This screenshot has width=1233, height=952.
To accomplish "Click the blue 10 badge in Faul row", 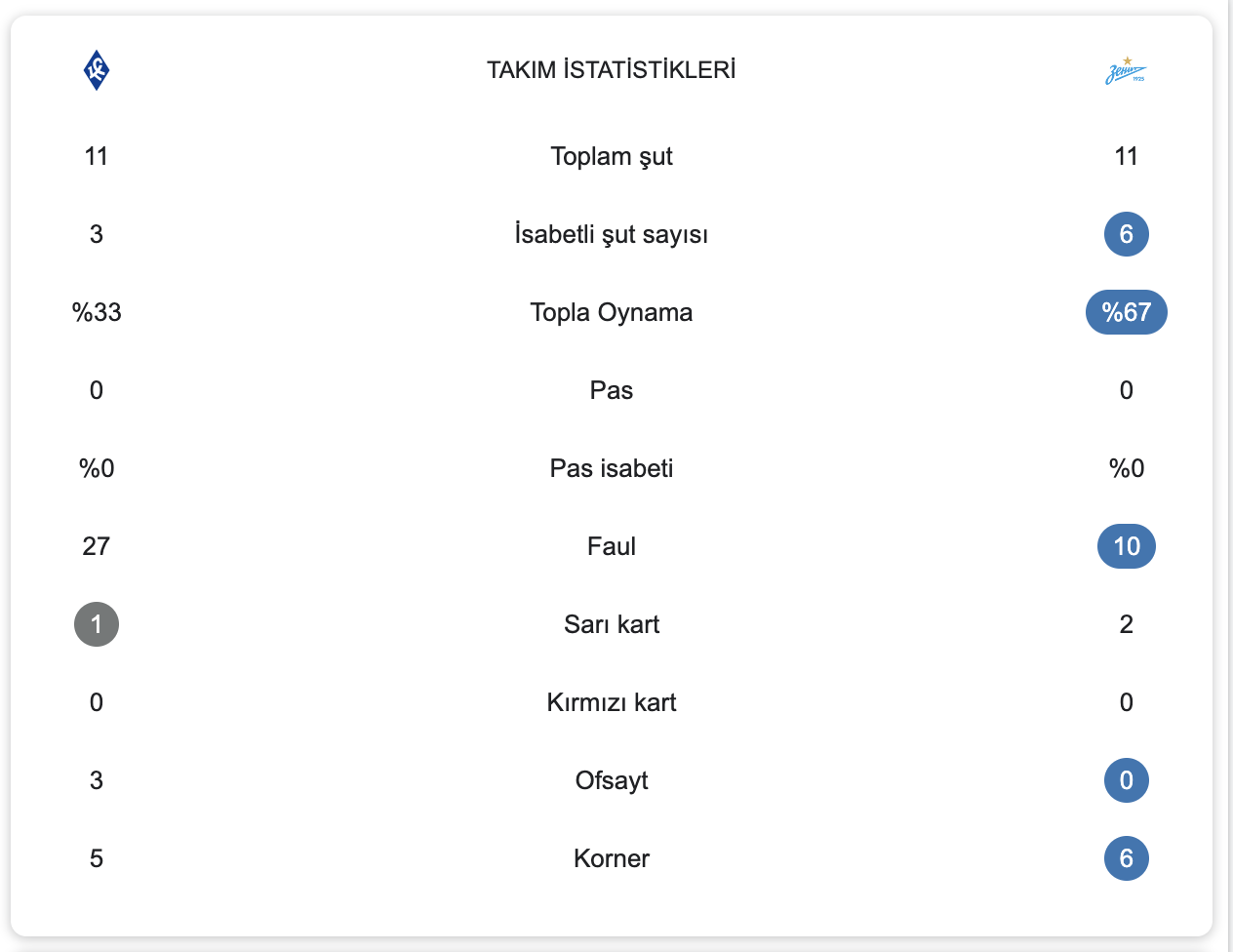I will 1126,546.
